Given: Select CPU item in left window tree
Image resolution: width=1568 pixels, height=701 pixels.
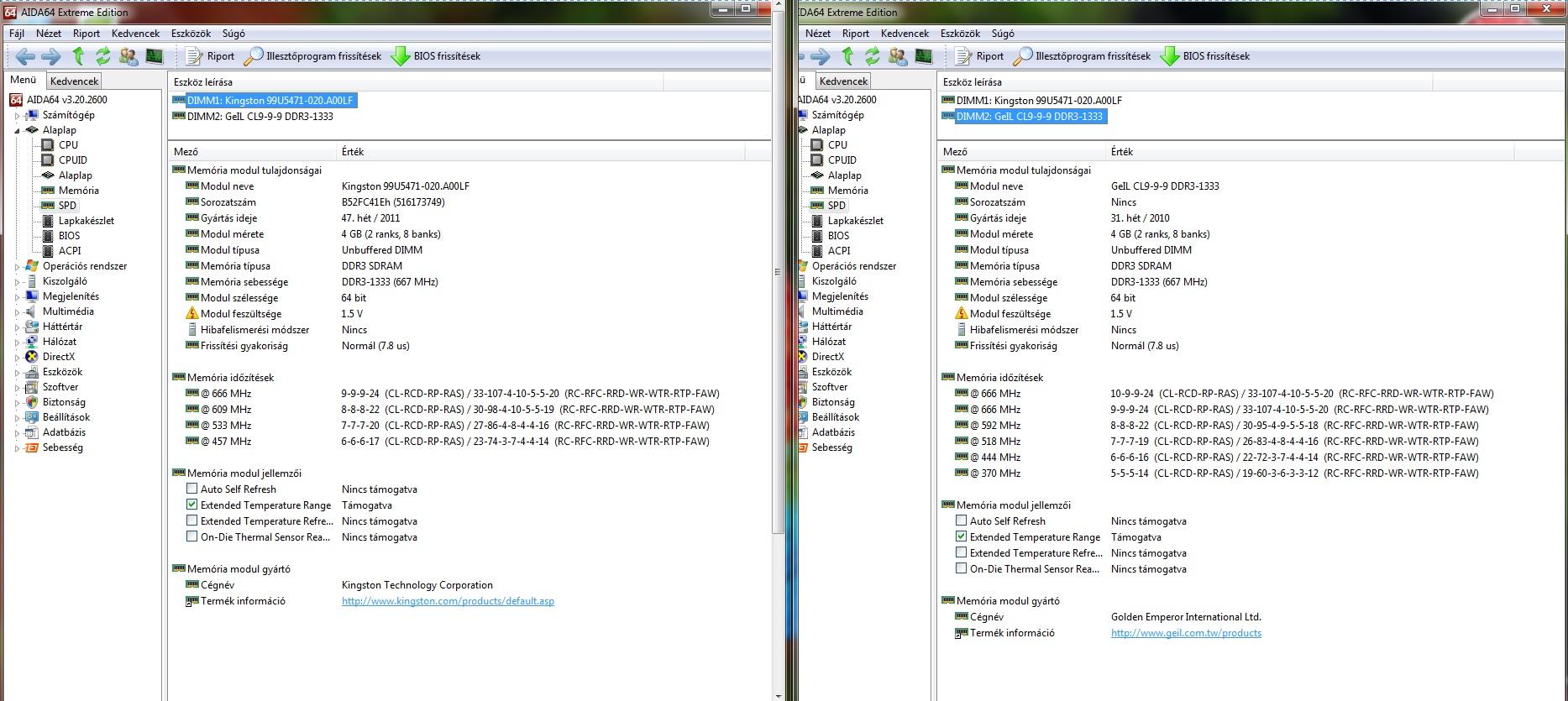Looking at the screenshot, I should click(68, 145).
